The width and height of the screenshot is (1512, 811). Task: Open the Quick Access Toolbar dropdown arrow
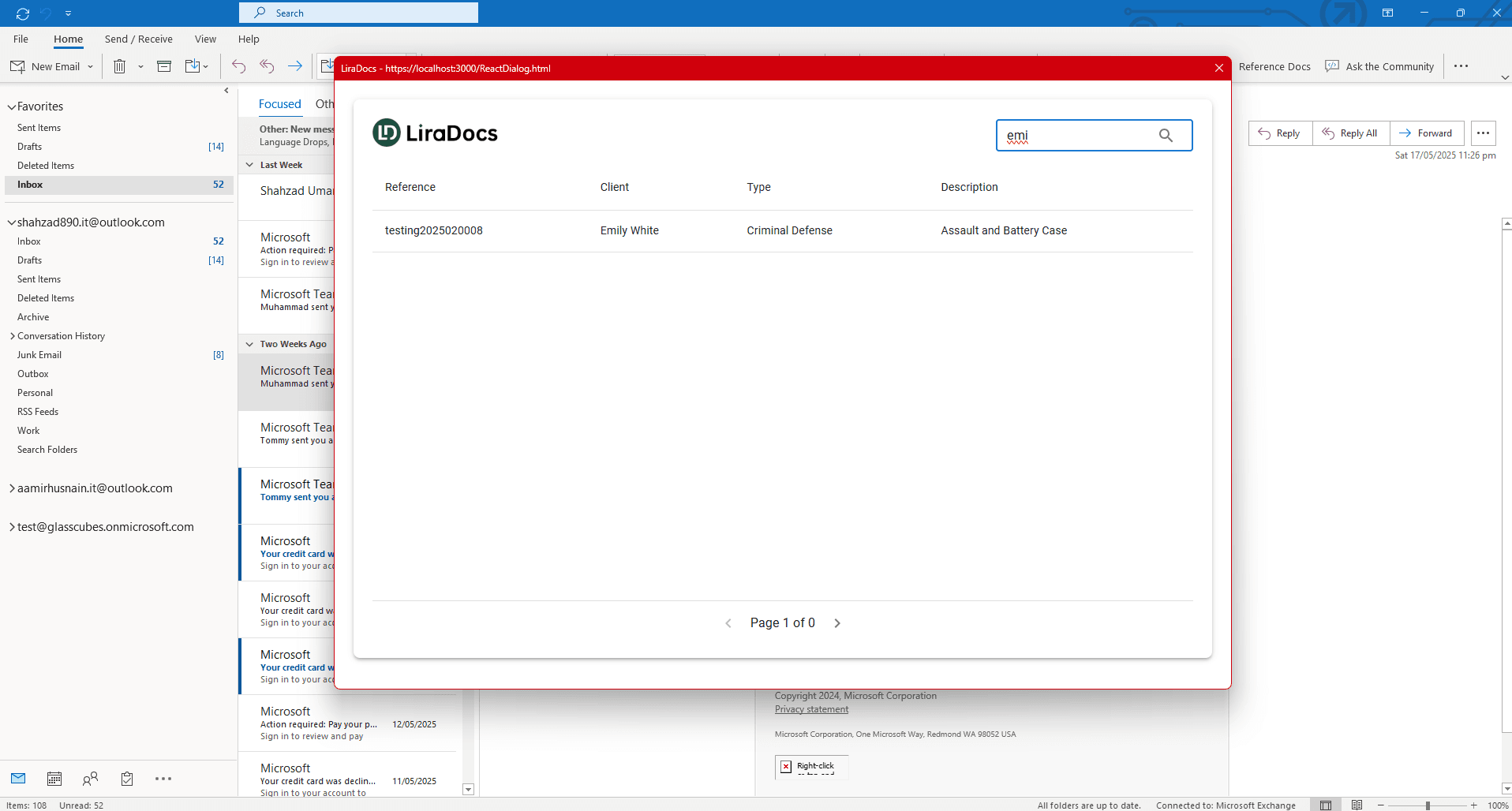coord(69,13)
